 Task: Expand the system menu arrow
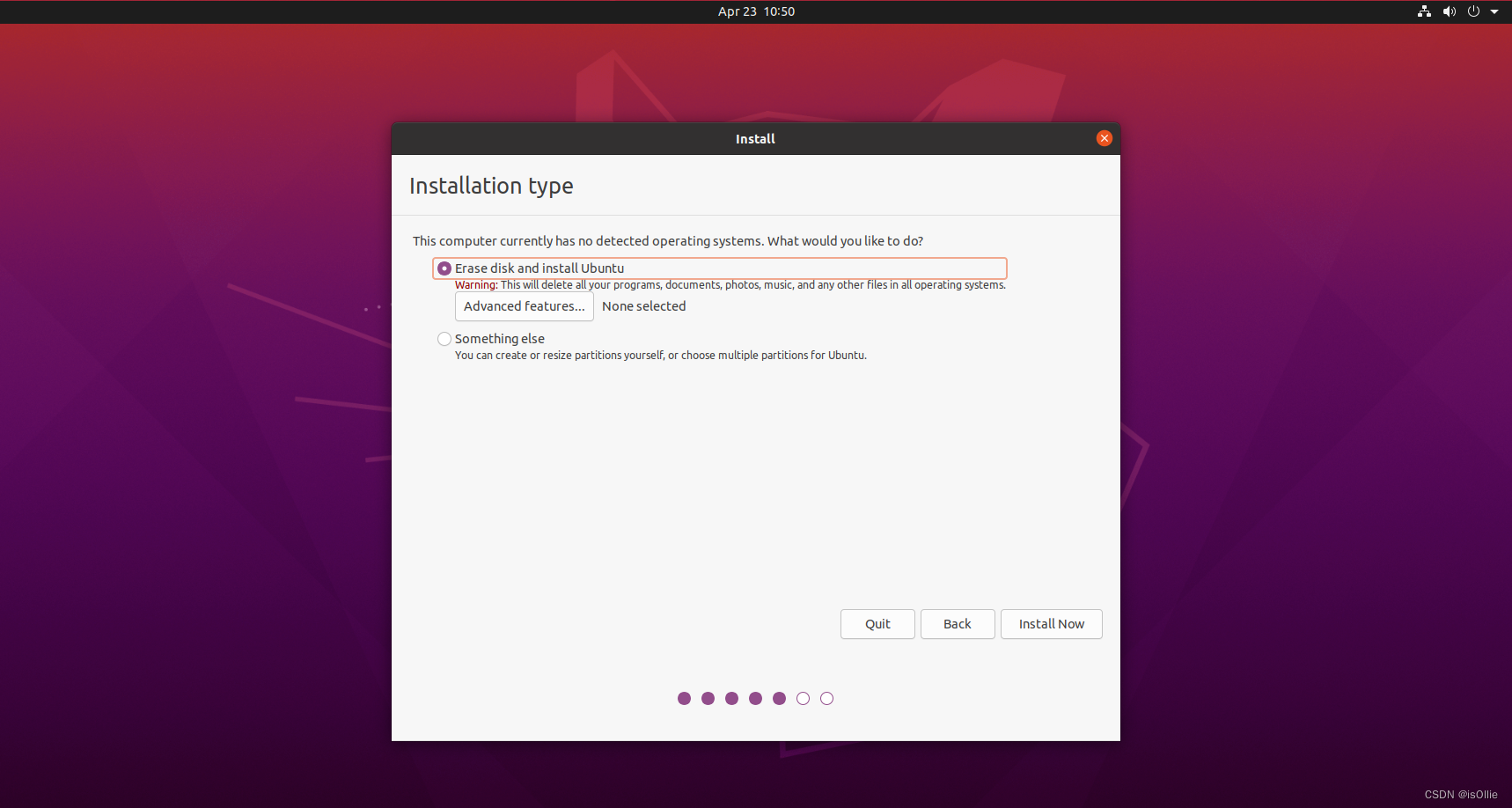coord(1494,11)
